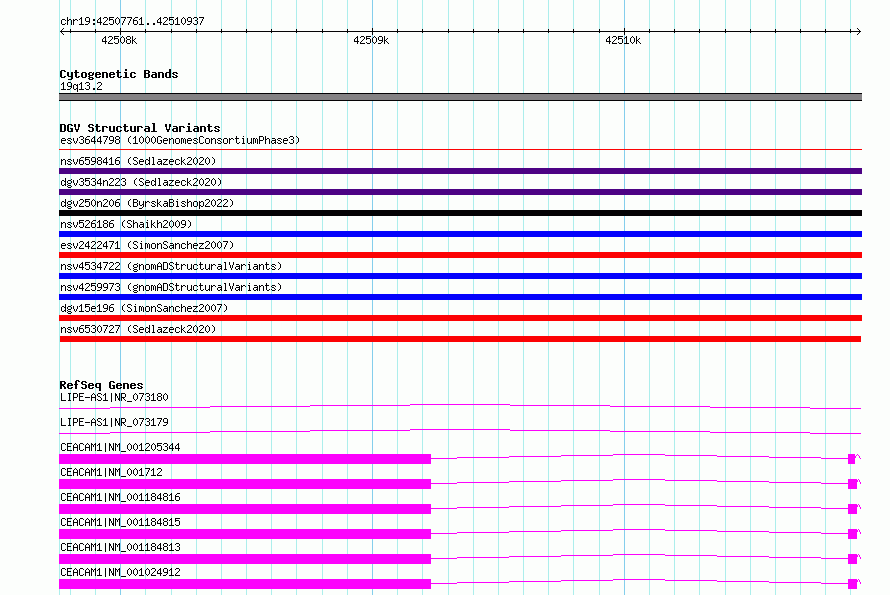The width and height of the screenshot is (890, 595).
Task: Open the nsv4534722 (gnomADStructuralVariants) label
Action: click(171, 266)
